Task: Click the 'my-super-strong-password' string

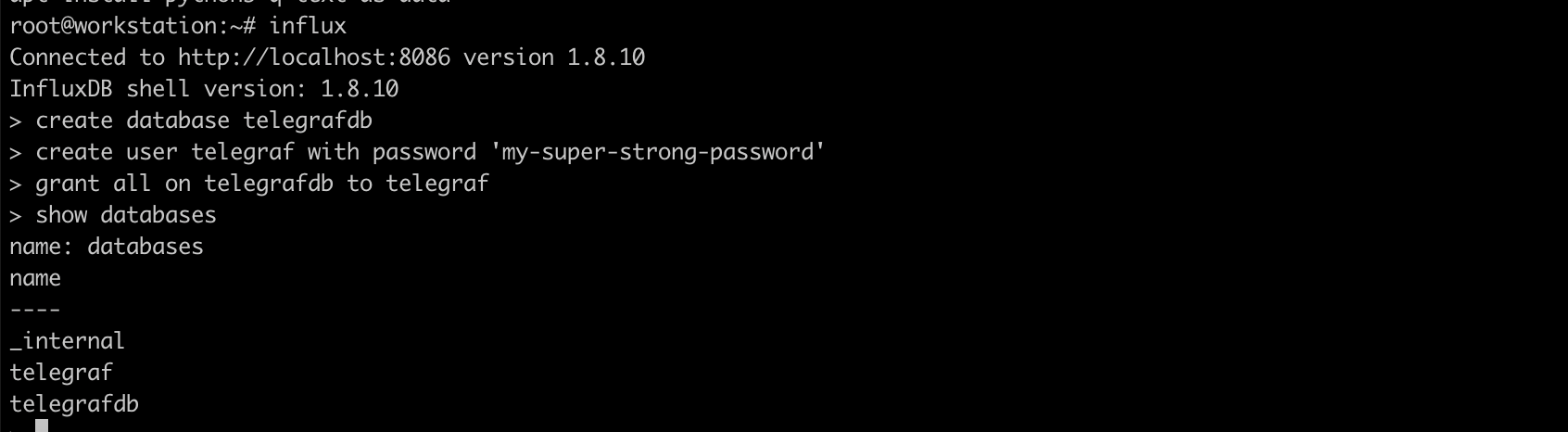Action: pyautogui.click(x=658, y=152)
